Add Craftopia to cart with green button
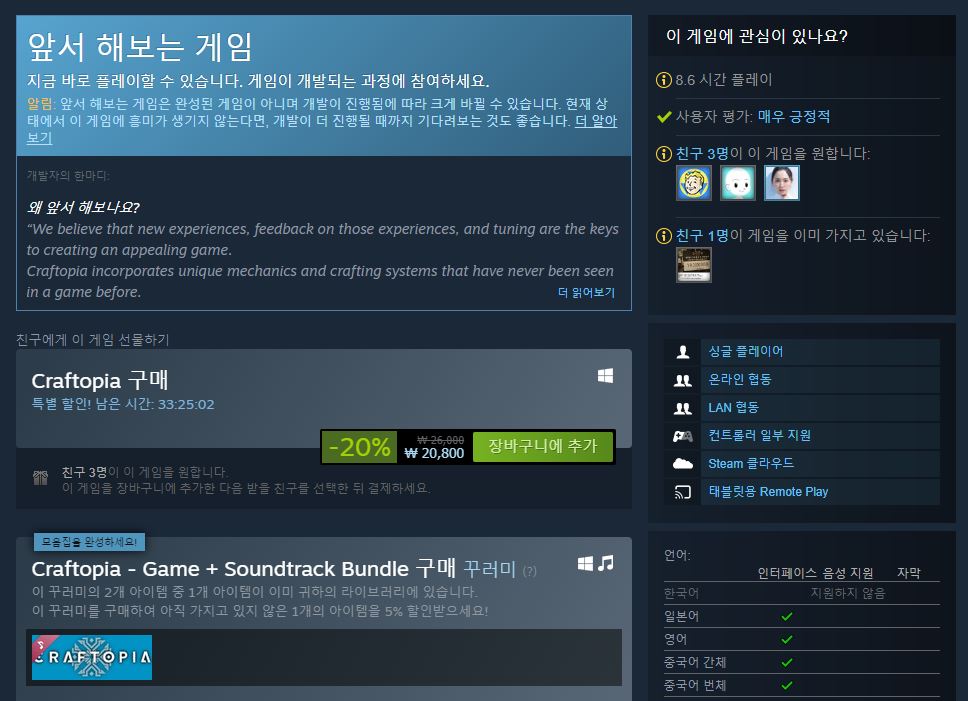968x701 pixels. [x=543, y=446]
